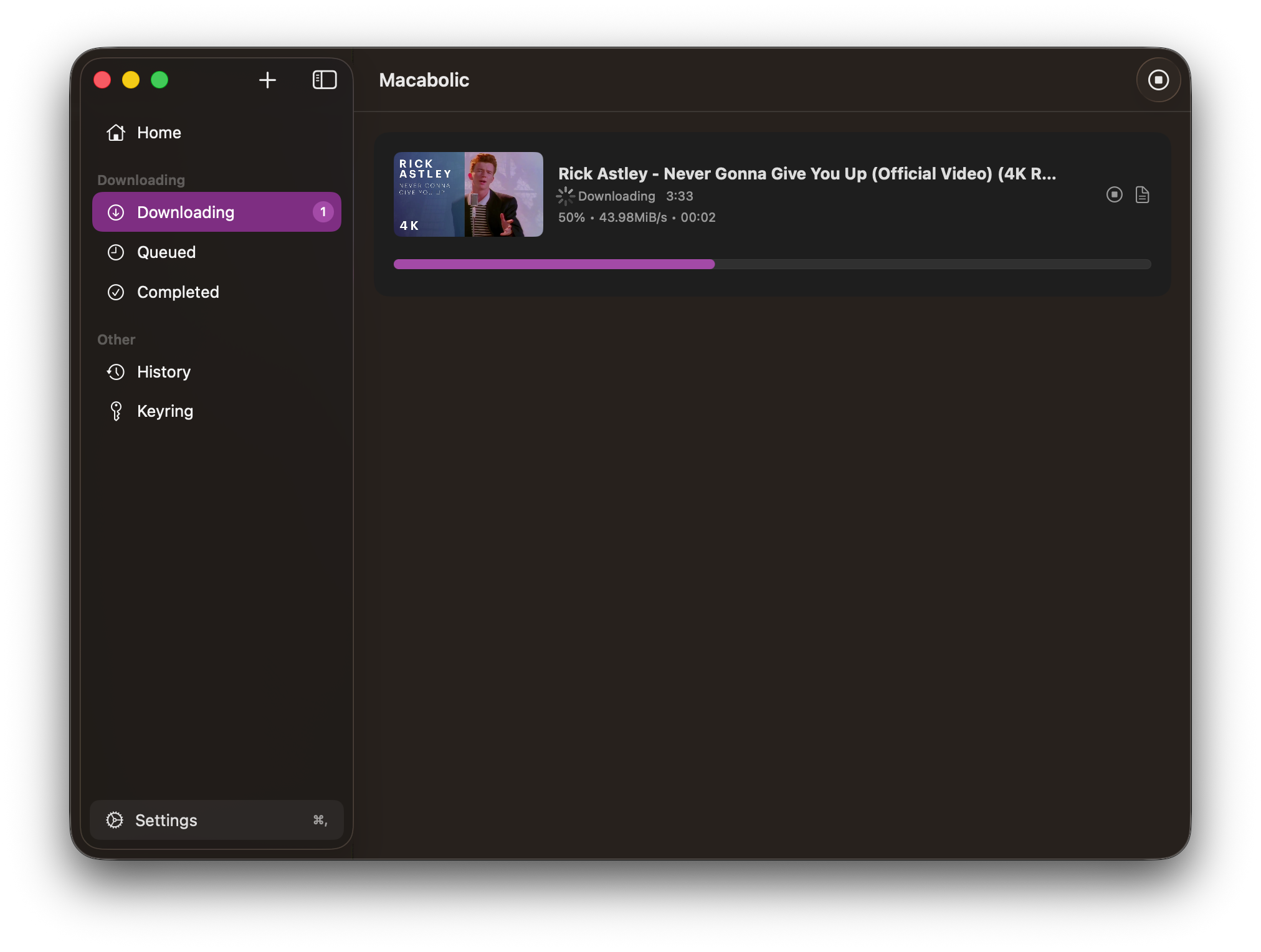Open the History page
Screen dimensions: 1261x952
[163, 372]
